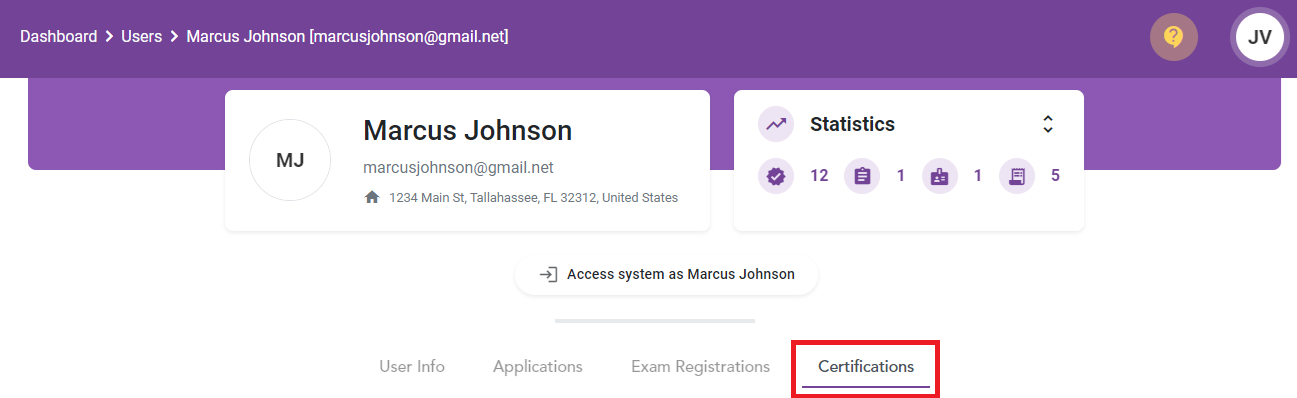Select the Certifications tab
1297x398 pixels.
(866, 367)
